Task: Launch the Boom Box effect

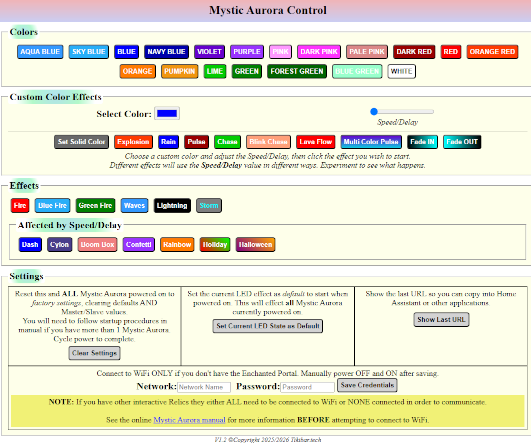Action: (x=98, y=245)
